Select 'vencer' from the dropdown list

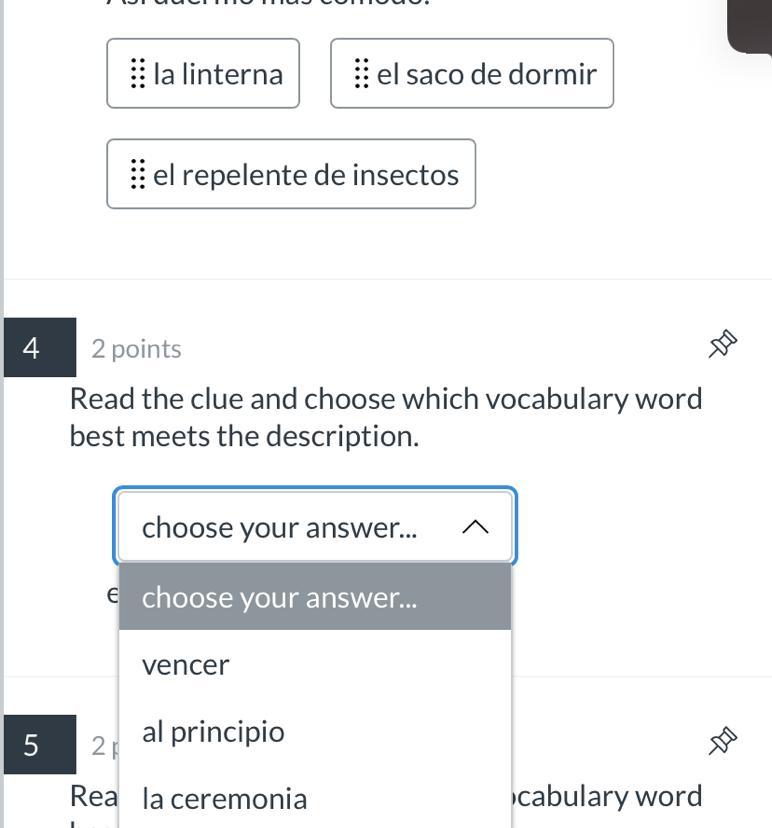tap(186, 665)
